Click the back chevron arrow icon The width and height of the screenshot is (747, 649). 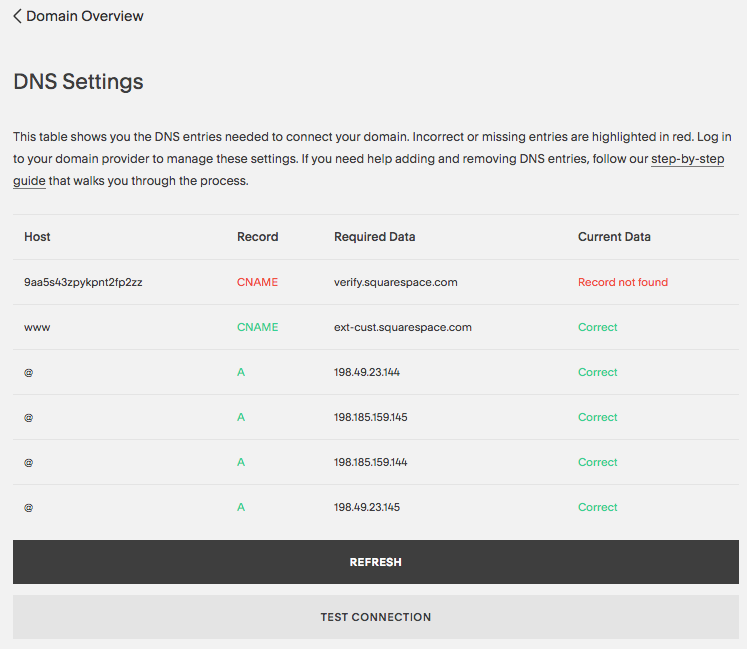click(x=17, y=16)
